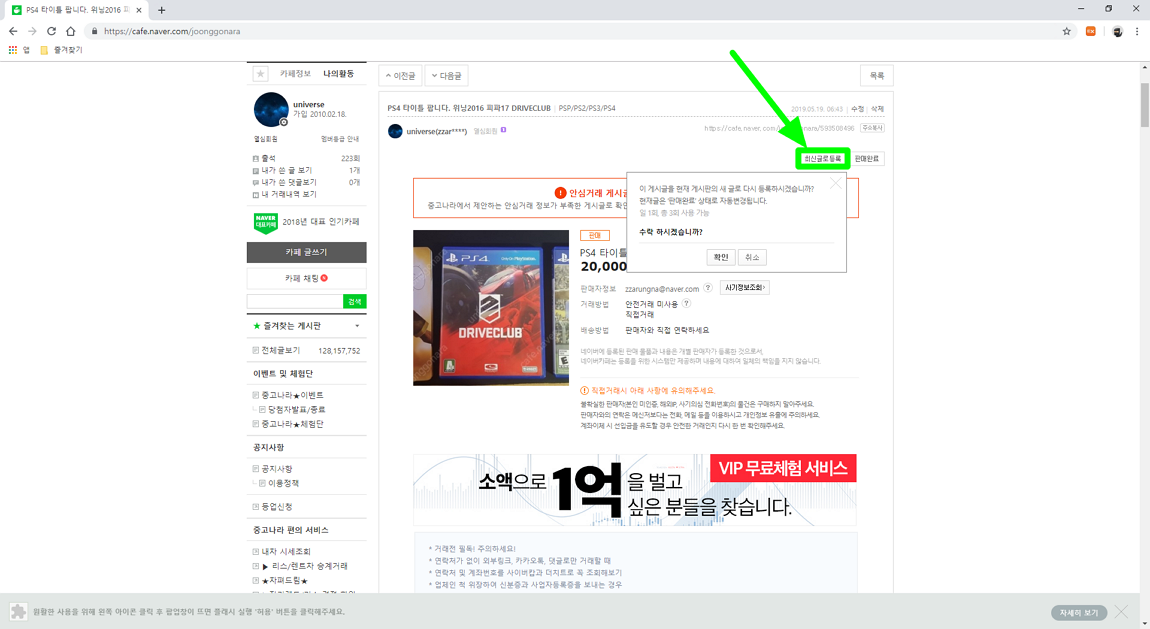The height and width of the screenshot is (629, 1150).
Task: Click the page vertical scrollbar thumb
Action: [1144, 105]
